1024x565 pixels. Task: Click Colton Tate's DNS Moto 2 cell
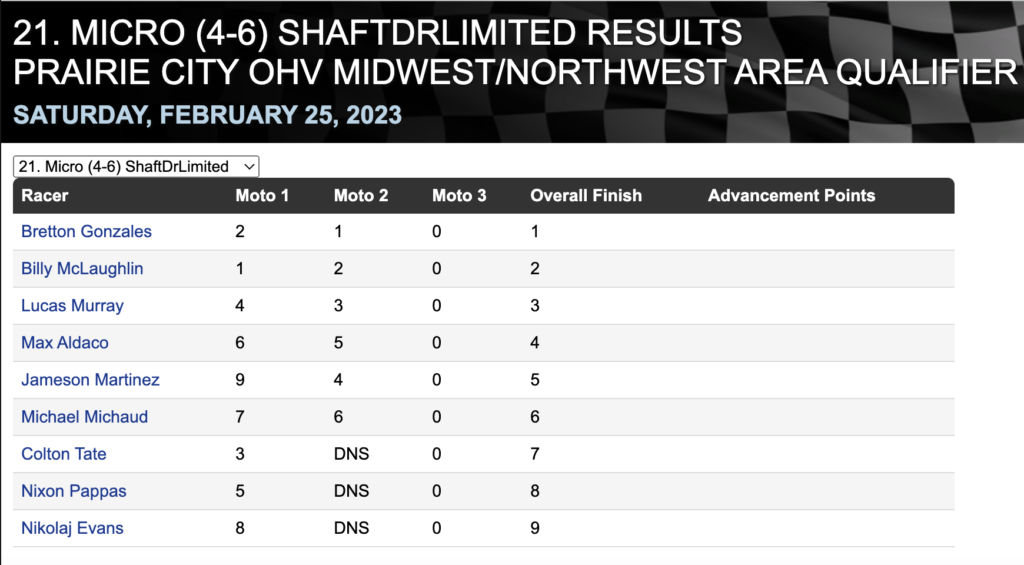pyautogui.click(x=351, y=454)
